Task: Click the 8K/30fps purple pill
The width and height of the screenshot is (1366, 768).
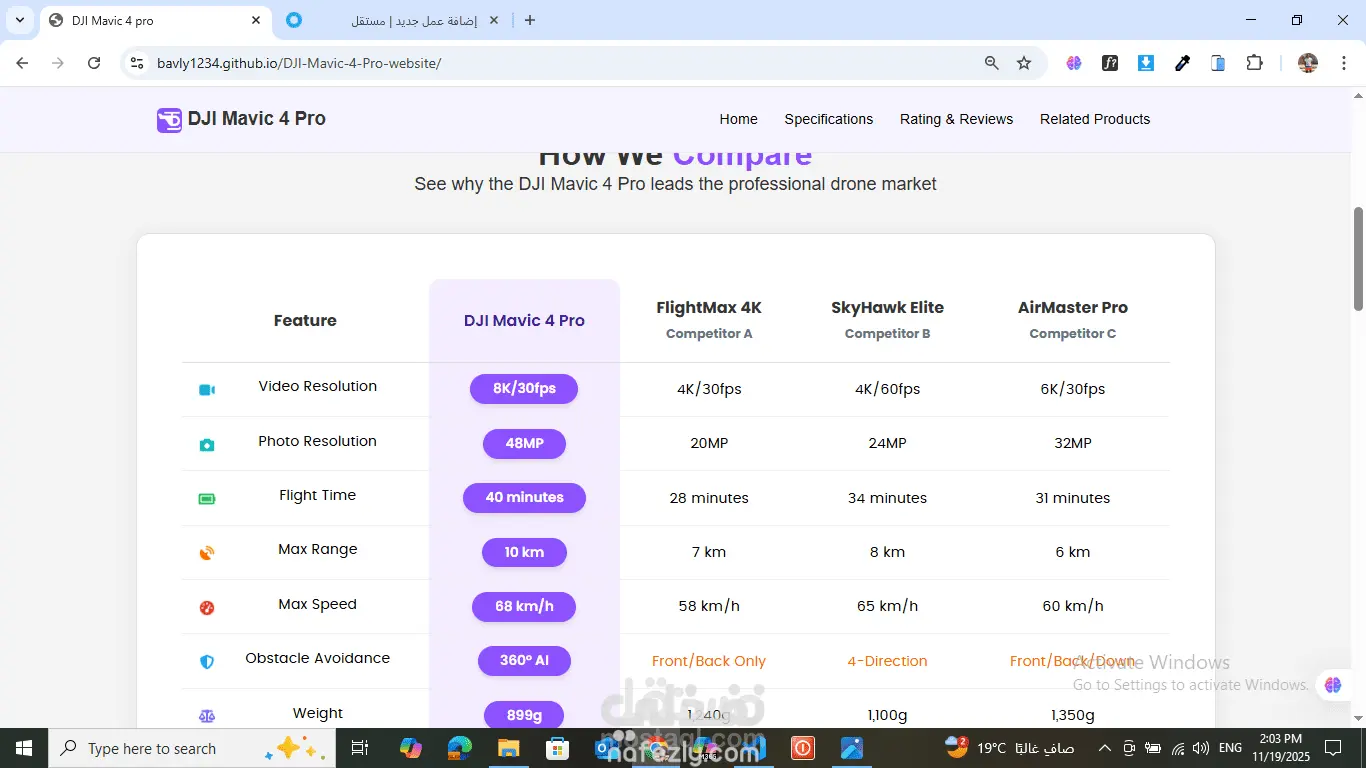Action: point(524,389)
